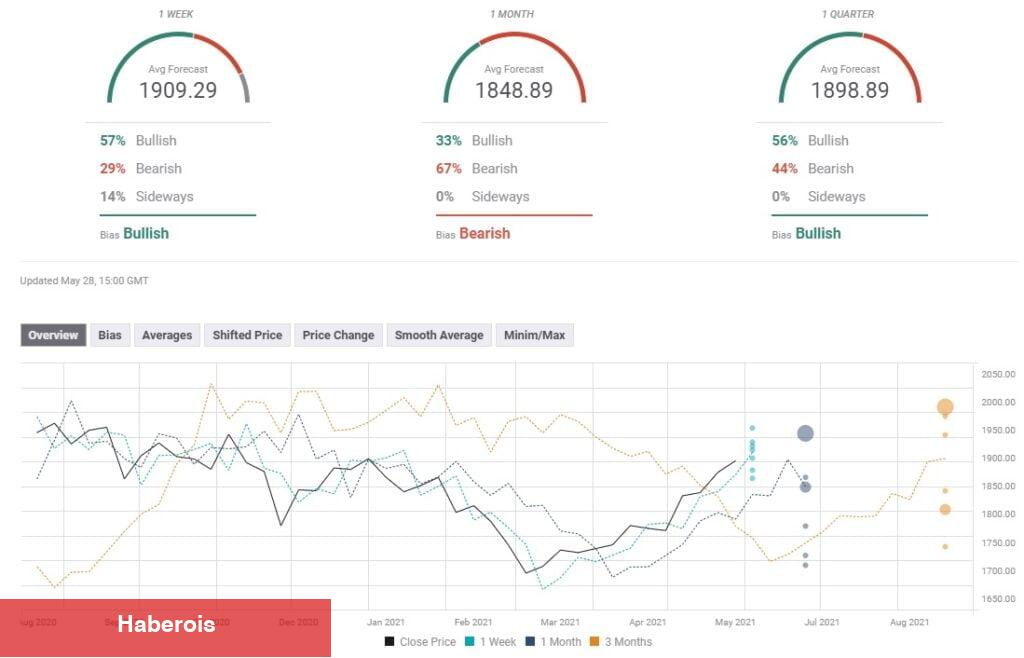Toggle the 1 Month legend series
The height and width of the screenshot is (658, 1024).
[x=552, y=642]
